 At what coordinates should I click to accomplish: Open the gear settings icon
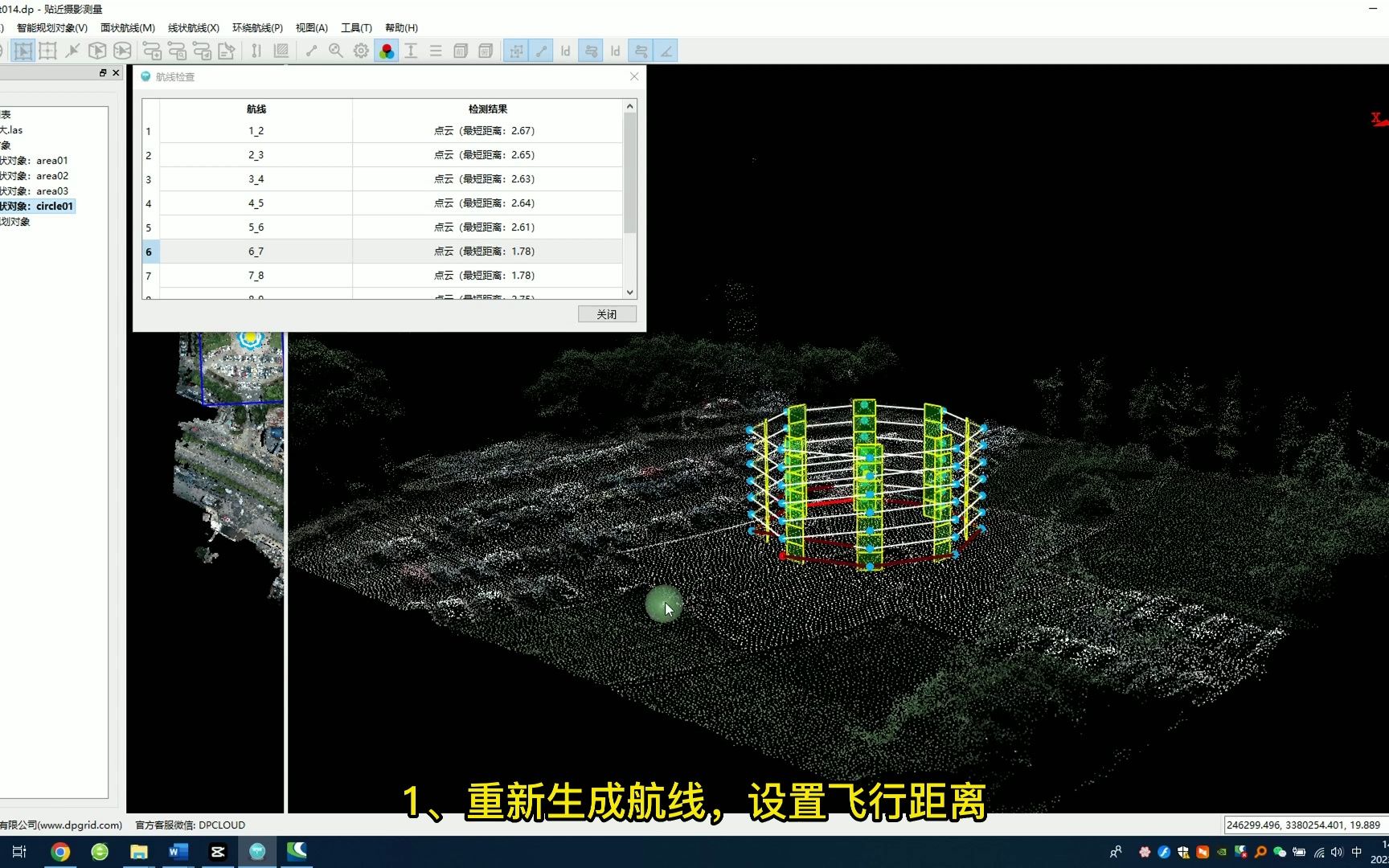(361, 51)
